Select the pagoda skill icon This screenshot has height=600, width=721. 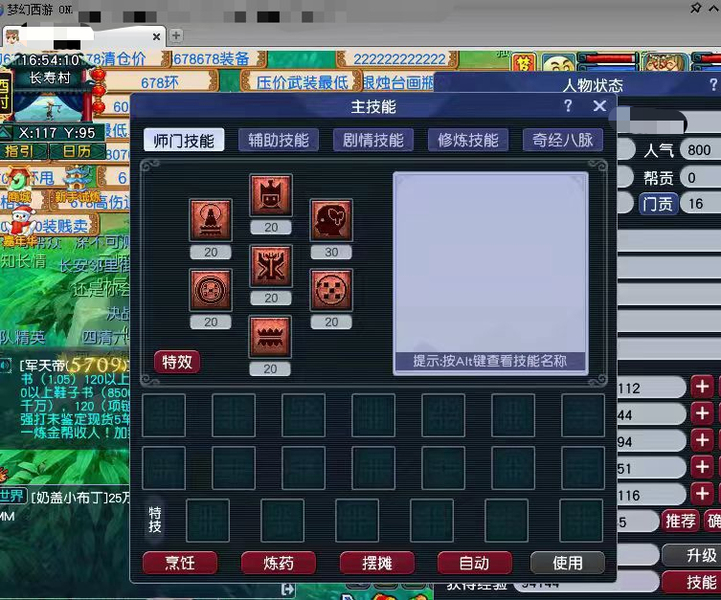[211, 220]
